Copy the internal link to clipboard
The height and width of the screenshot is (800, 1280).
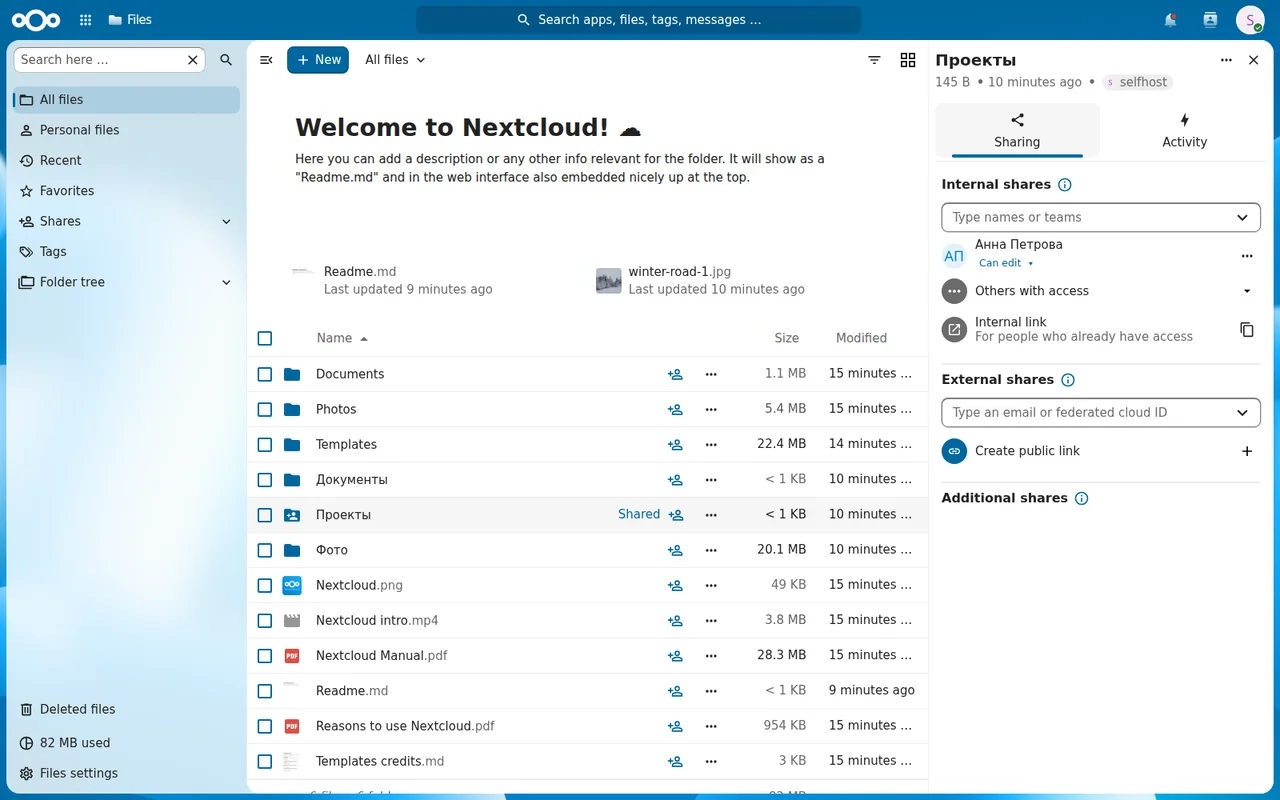(1247, 330)
